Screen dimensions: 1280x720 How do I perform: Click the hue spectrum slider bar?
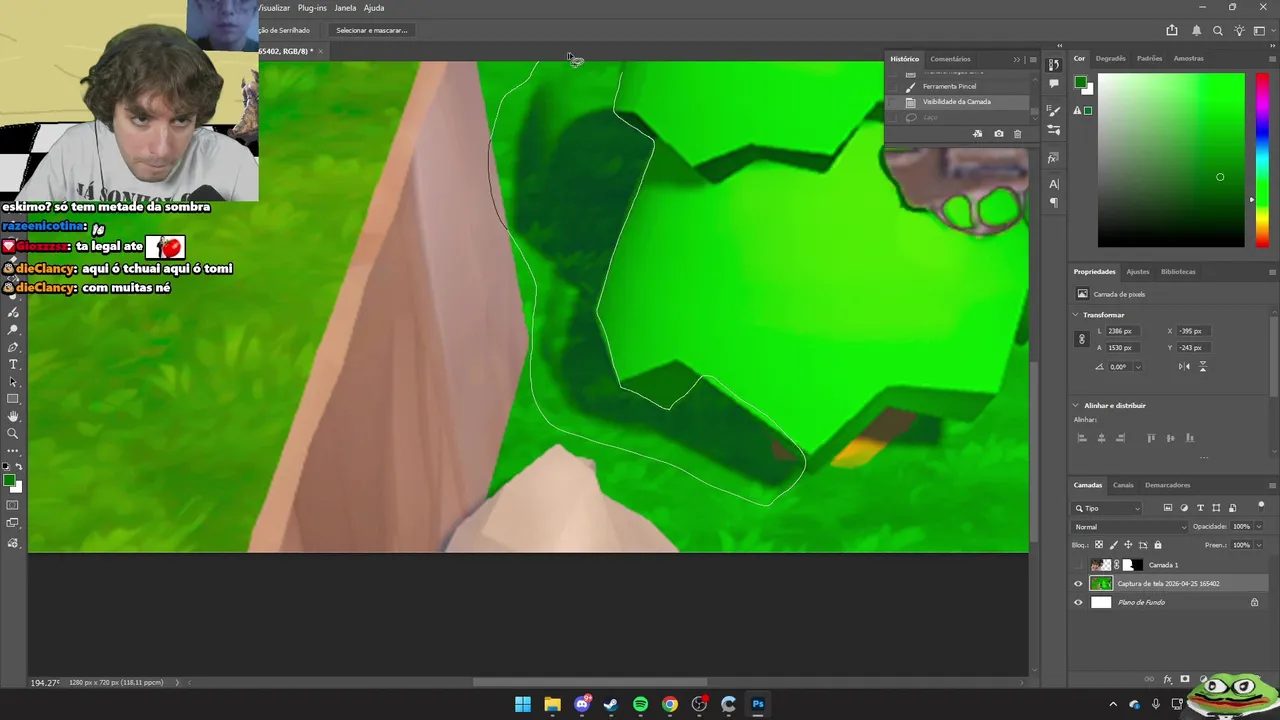(1262, 160)
